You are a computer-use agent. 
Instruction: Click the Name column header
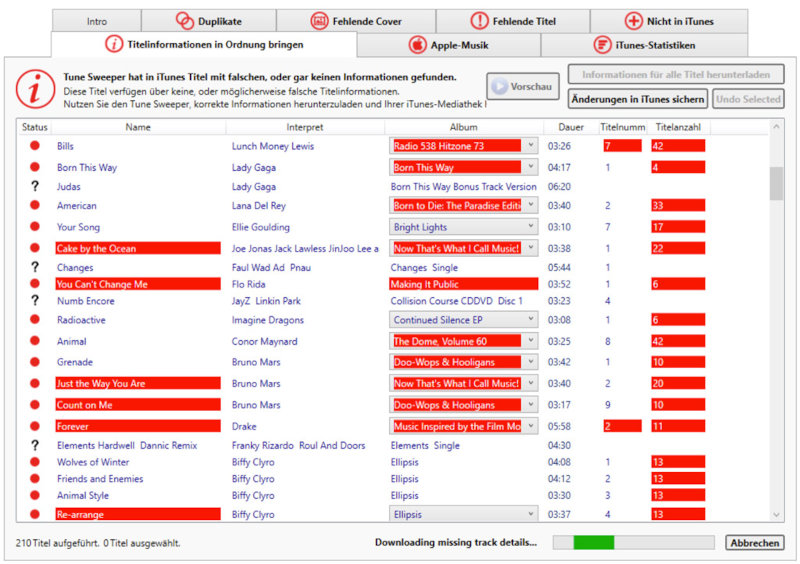[x=138, y=127]
